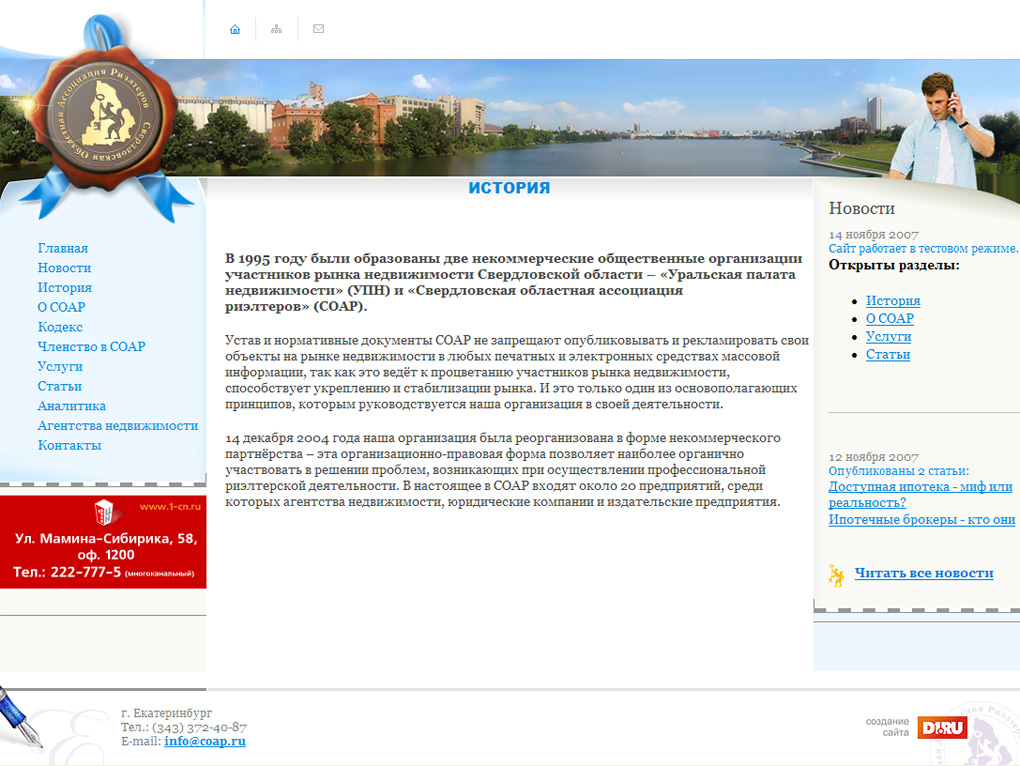Image resolution: width=1020 pixels, height=766 pixels.
Task: Go to Агентства недвижимости page
Action: (118, 426)
